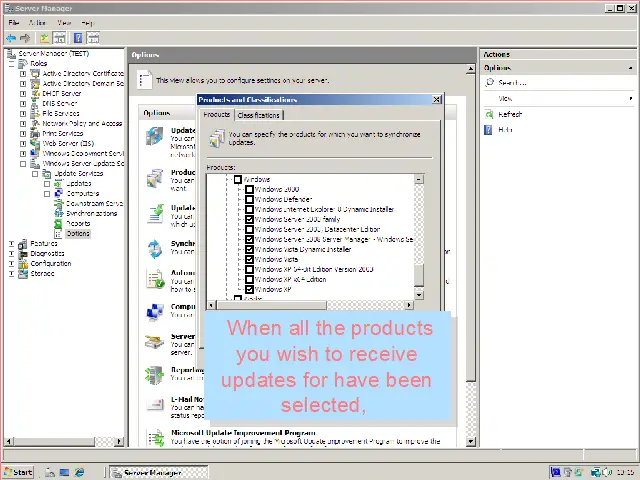640x480 pixels.
Task: Click products list scroll down arrow
Action: point(419,295)
